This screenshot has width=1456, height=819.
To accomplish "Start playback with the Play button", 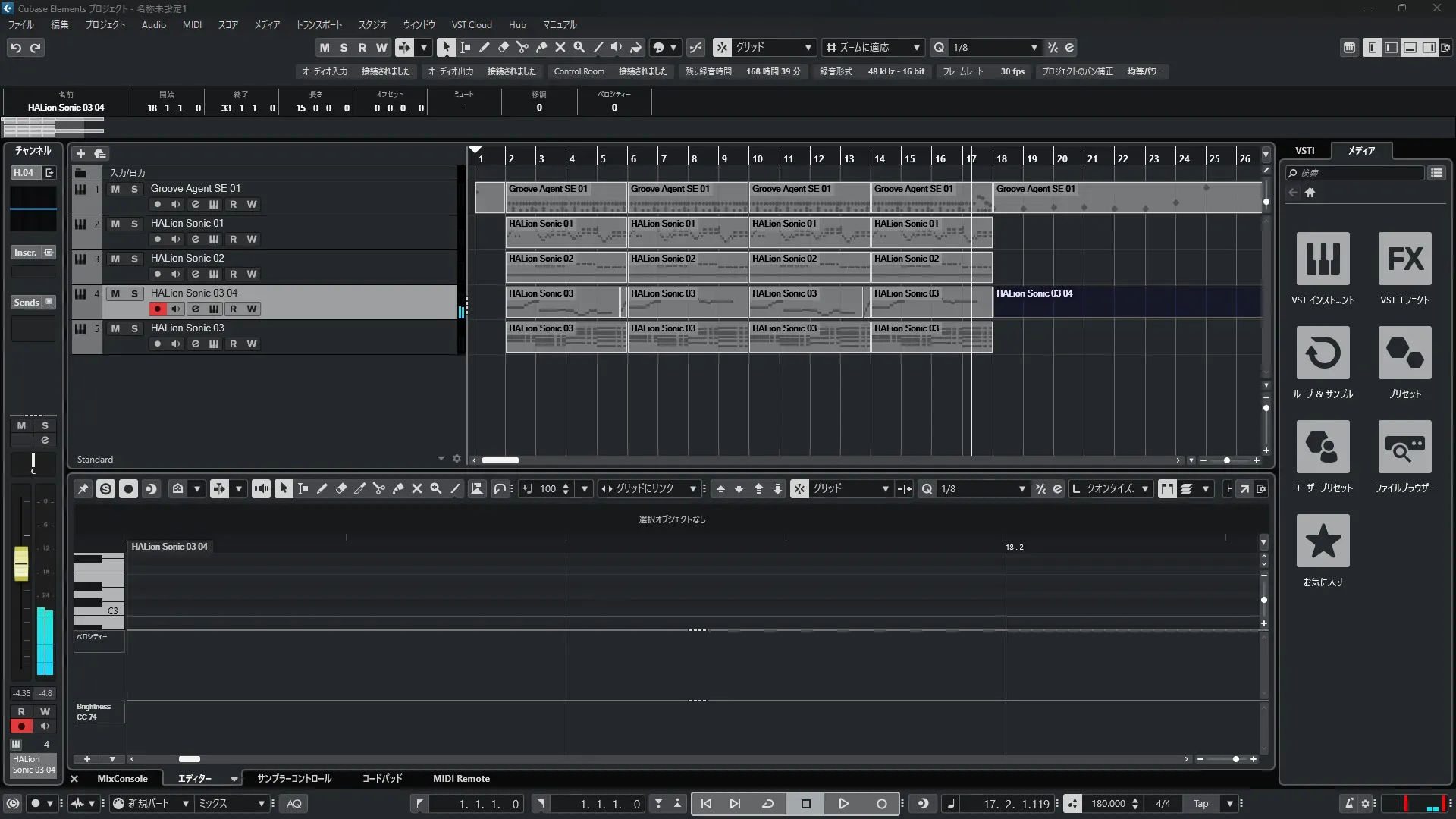I will (843, 804).
